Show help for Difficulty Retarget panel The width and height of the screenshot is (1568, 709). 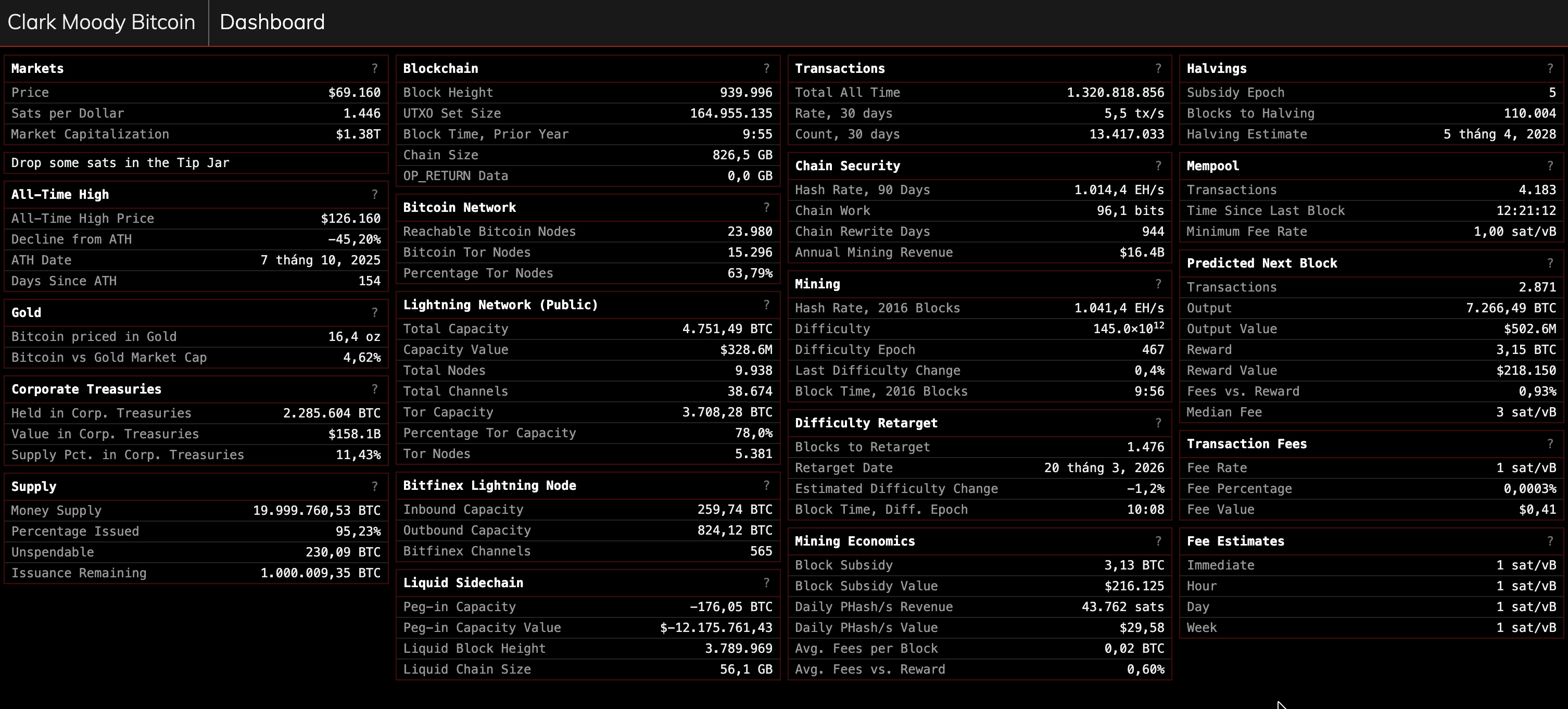click(1158, 422)
